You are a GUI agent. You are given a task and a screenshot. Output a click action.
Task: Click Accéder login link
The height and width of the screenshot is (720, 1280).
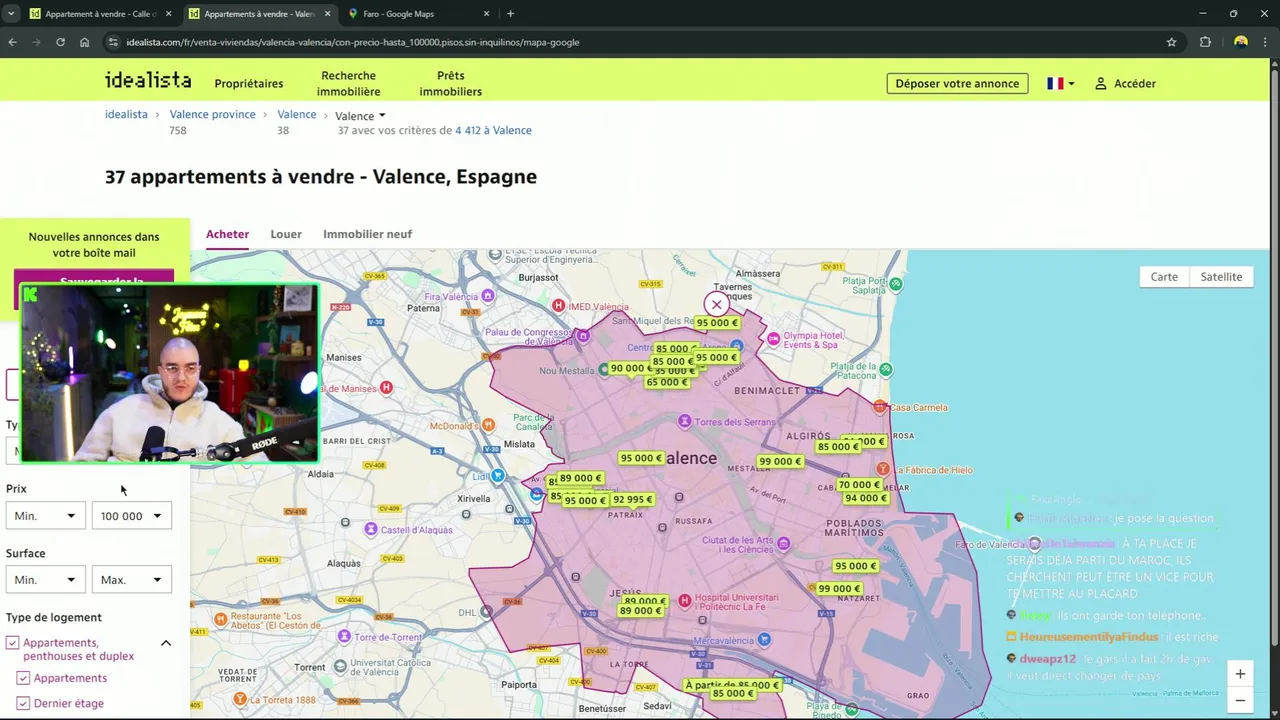tap(1125, 84)
